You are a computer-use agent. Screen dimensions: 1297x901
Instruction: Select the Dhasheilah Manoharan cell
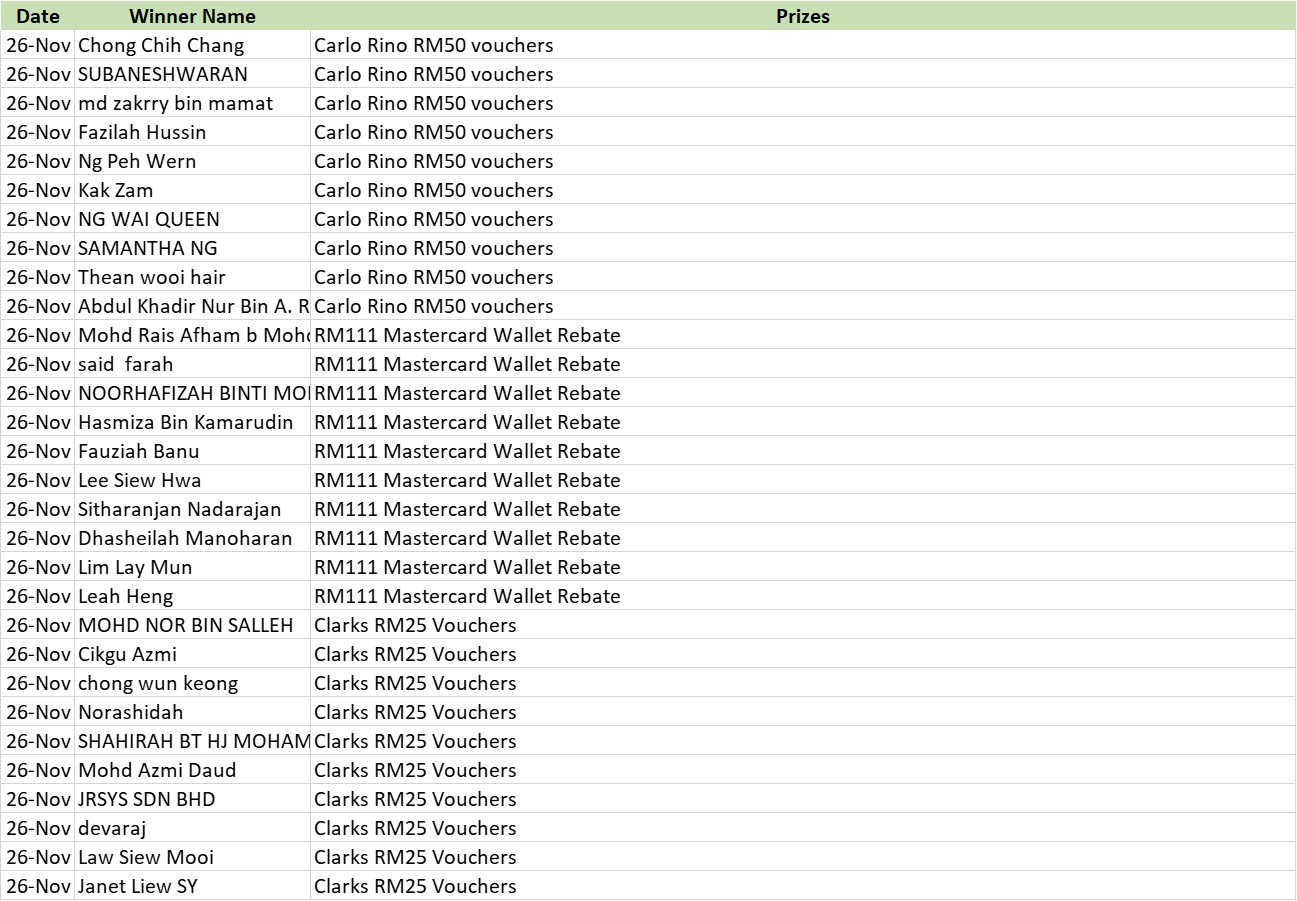tap(185, 539)
